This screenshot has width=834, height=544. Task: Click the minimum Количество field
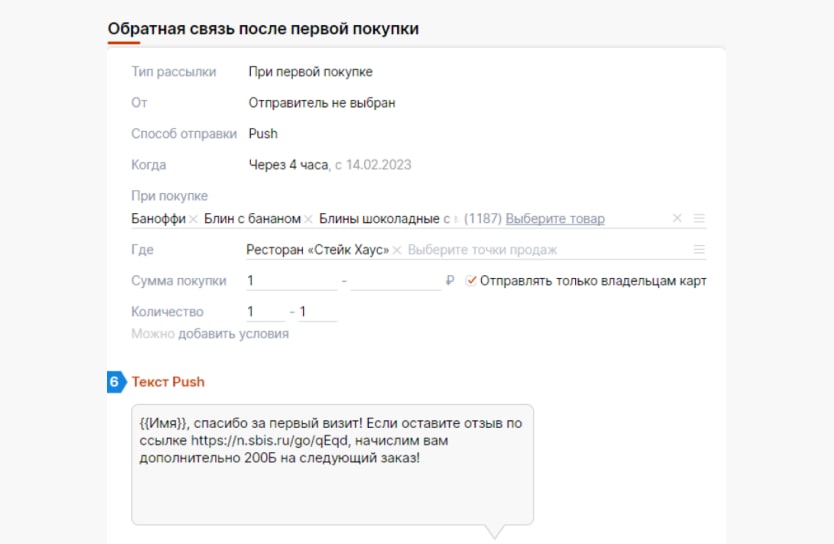coord(264,312)
